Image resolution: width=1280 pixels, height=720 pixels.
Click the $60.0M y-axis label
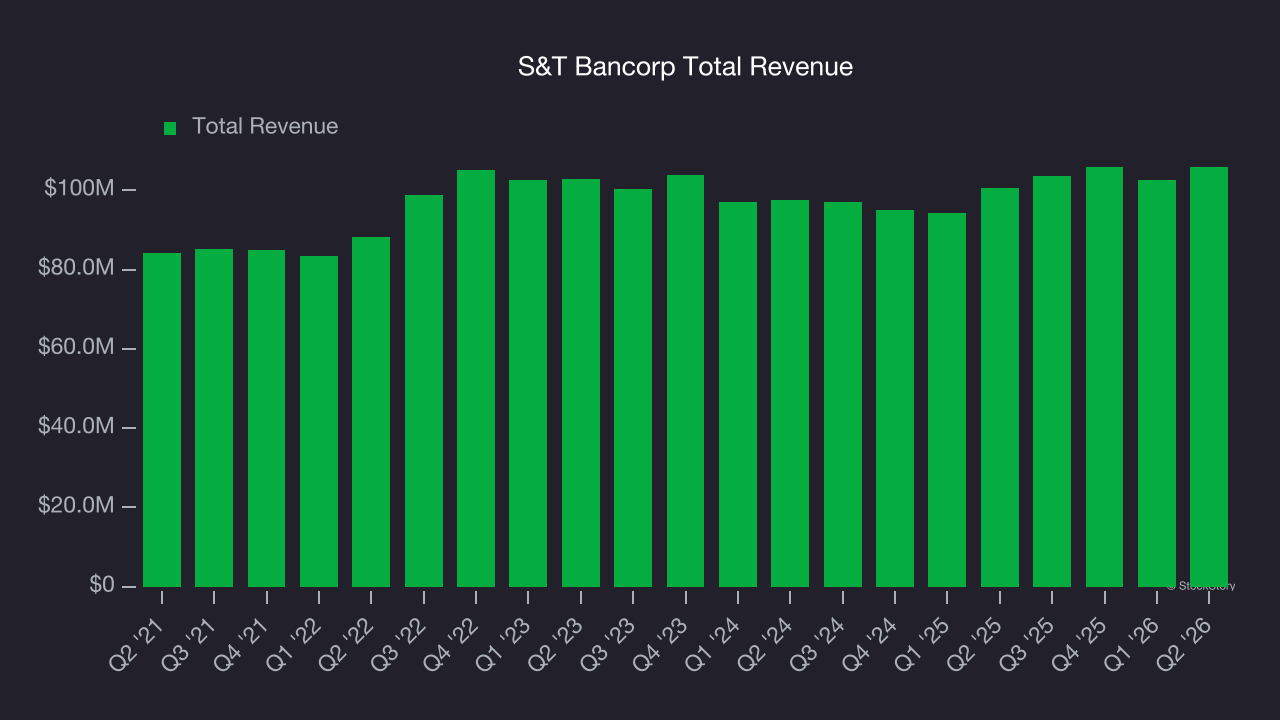[76, 348]
